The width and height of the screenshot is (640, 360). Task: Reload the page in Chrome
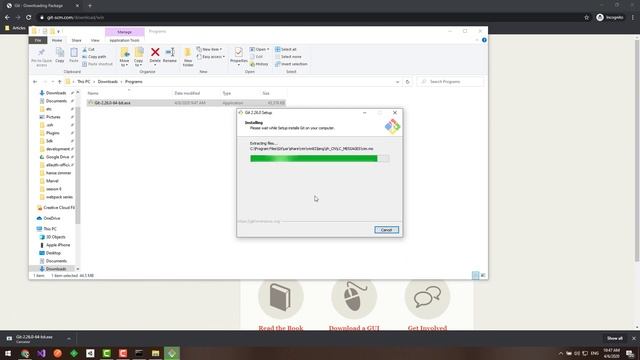click(29, 18)
